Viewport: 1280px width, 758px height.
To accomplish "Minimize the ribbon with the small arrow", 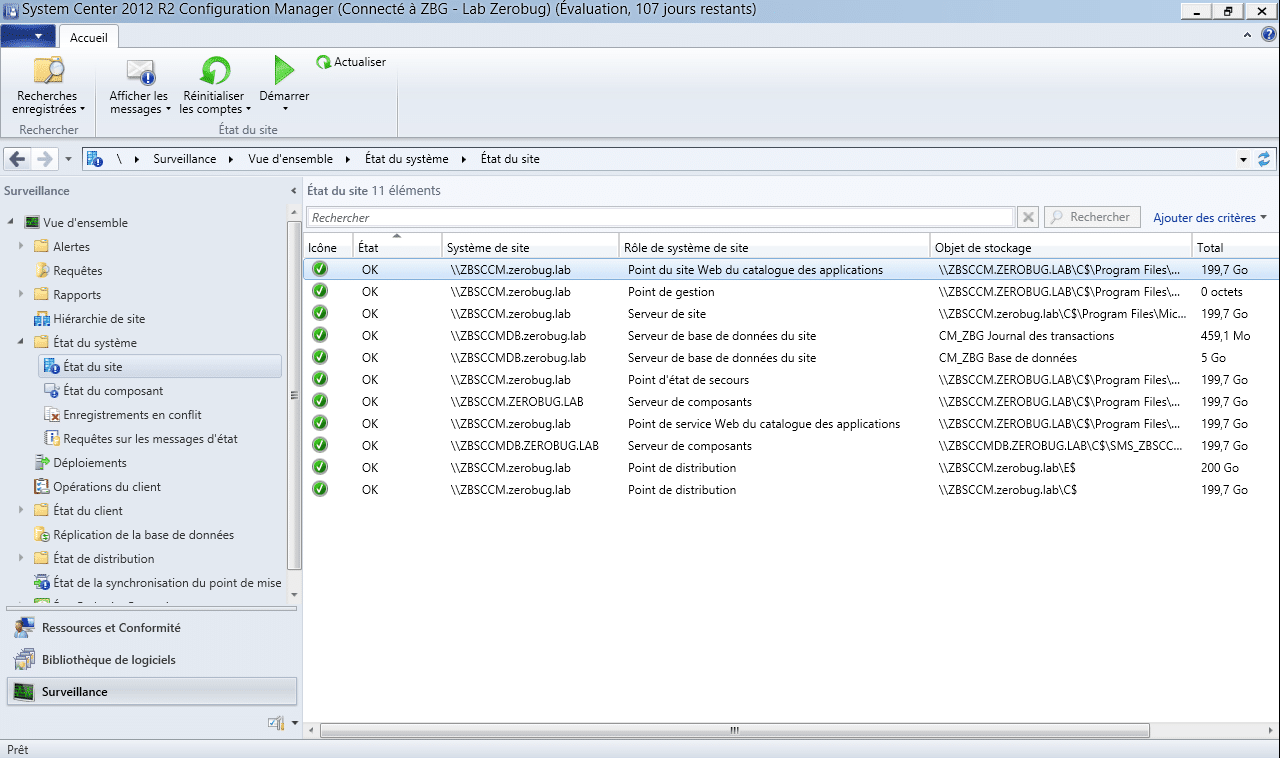I will (1247, 35).
